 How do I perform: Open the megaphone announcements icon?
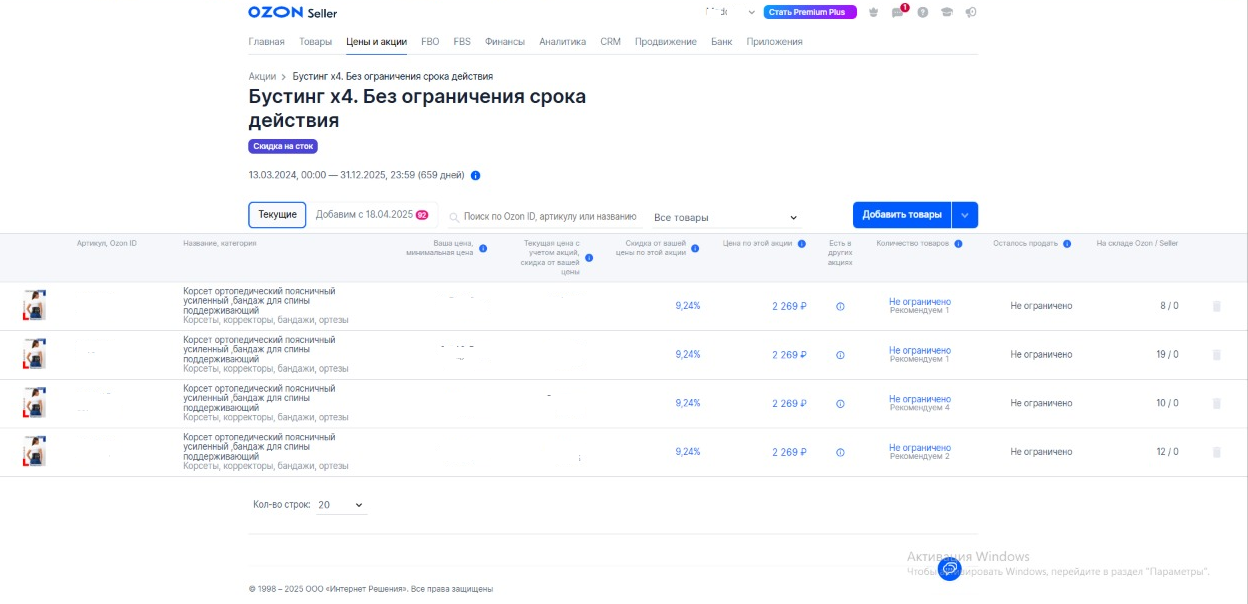971,13
